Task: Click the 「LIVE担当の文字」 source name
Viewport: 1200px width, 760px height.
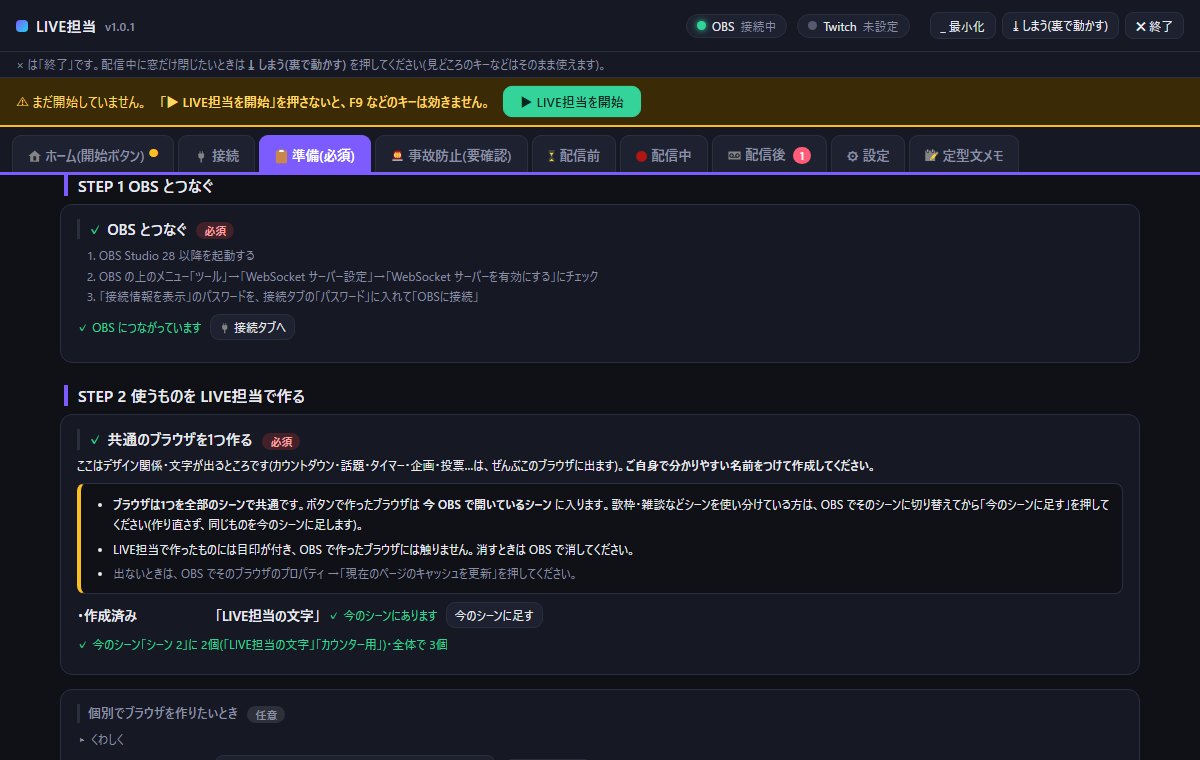Action: [x=268, y=615]
